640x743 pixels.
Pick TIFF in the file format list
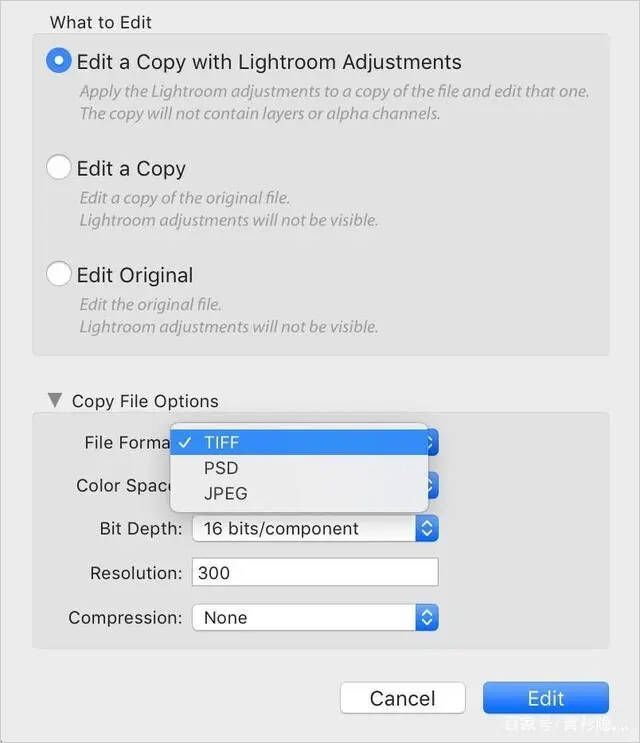point(222,442)
